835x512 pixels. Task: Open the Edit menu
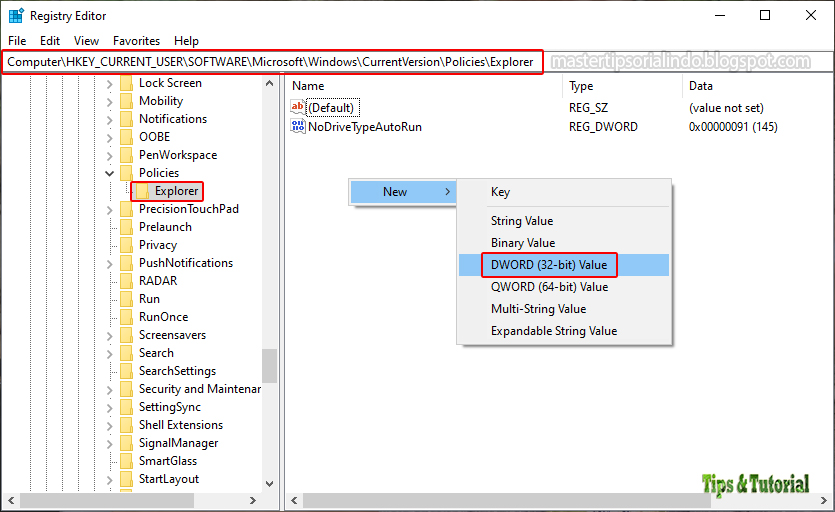click(50, 40)
